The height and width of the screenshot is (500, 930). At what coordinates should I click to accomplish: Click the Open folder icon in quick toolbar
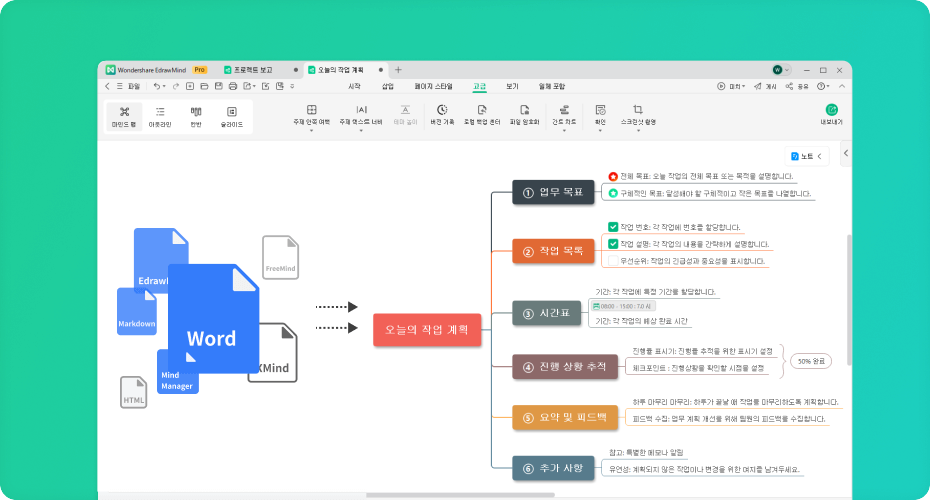[204, 87]
